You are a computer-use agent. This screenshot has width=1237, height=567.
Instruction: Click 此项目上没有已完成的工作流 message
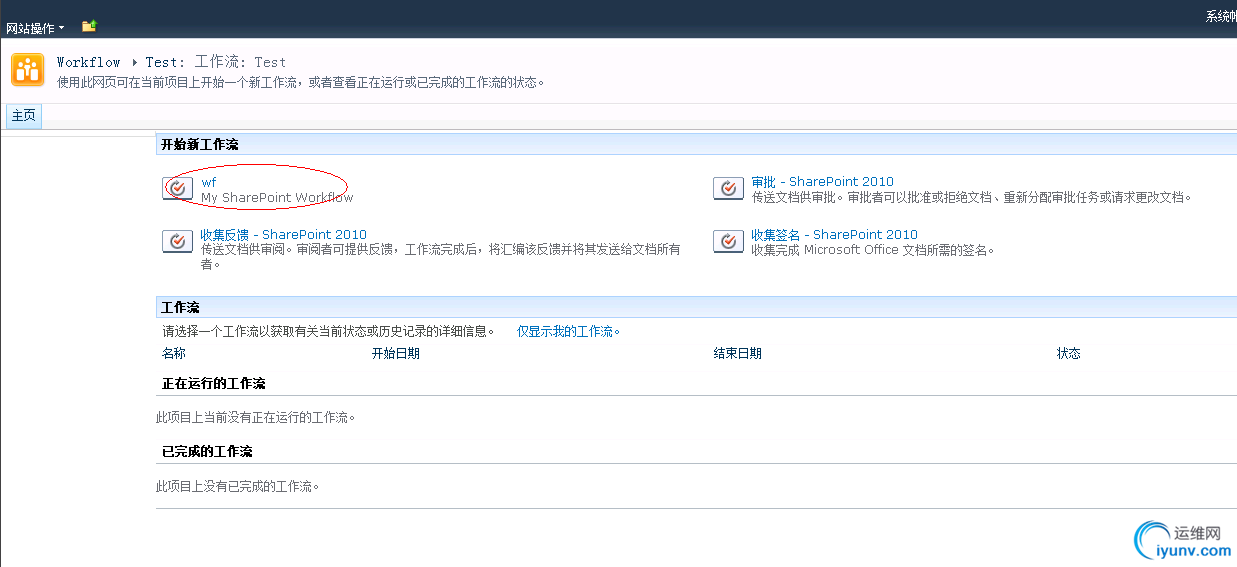coord(238,487)
